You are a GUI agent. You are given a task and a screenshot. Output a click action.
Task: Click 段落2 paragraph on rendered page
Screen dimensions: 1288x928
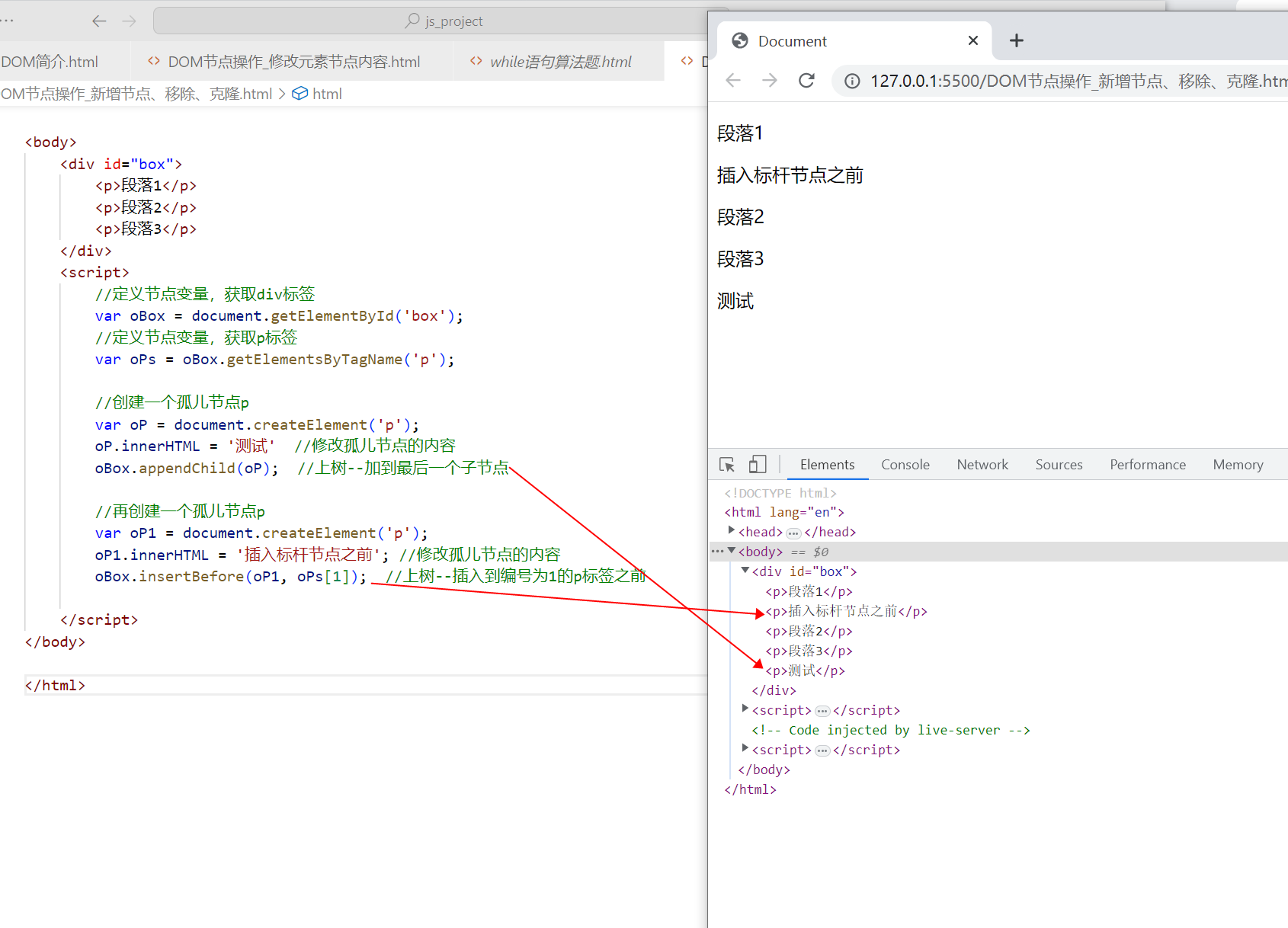pyautogui.click(x=740, y=217)
